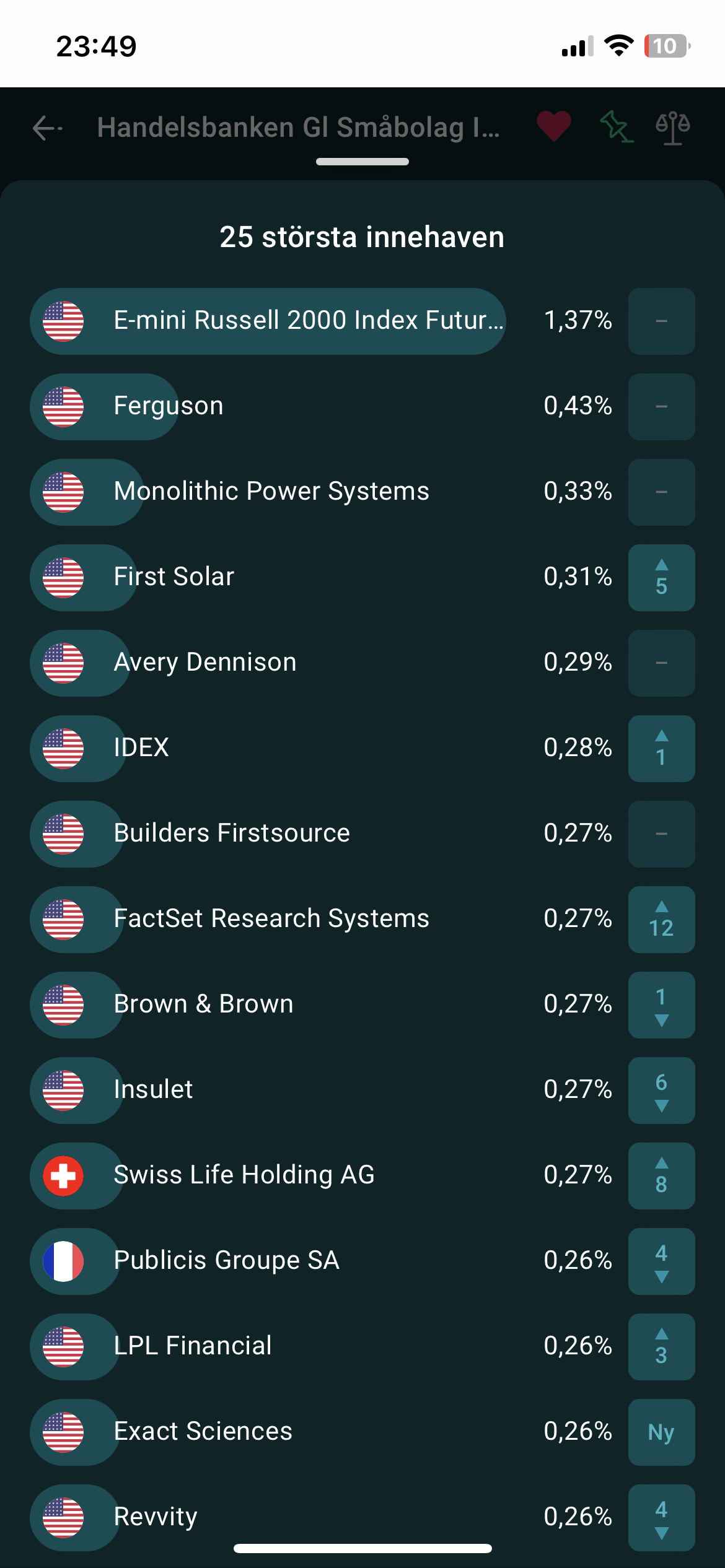Tap Swiss flag for Swiss Life Holding
This screenshot has width=725, height=1568.
[x=63, y=1176]
